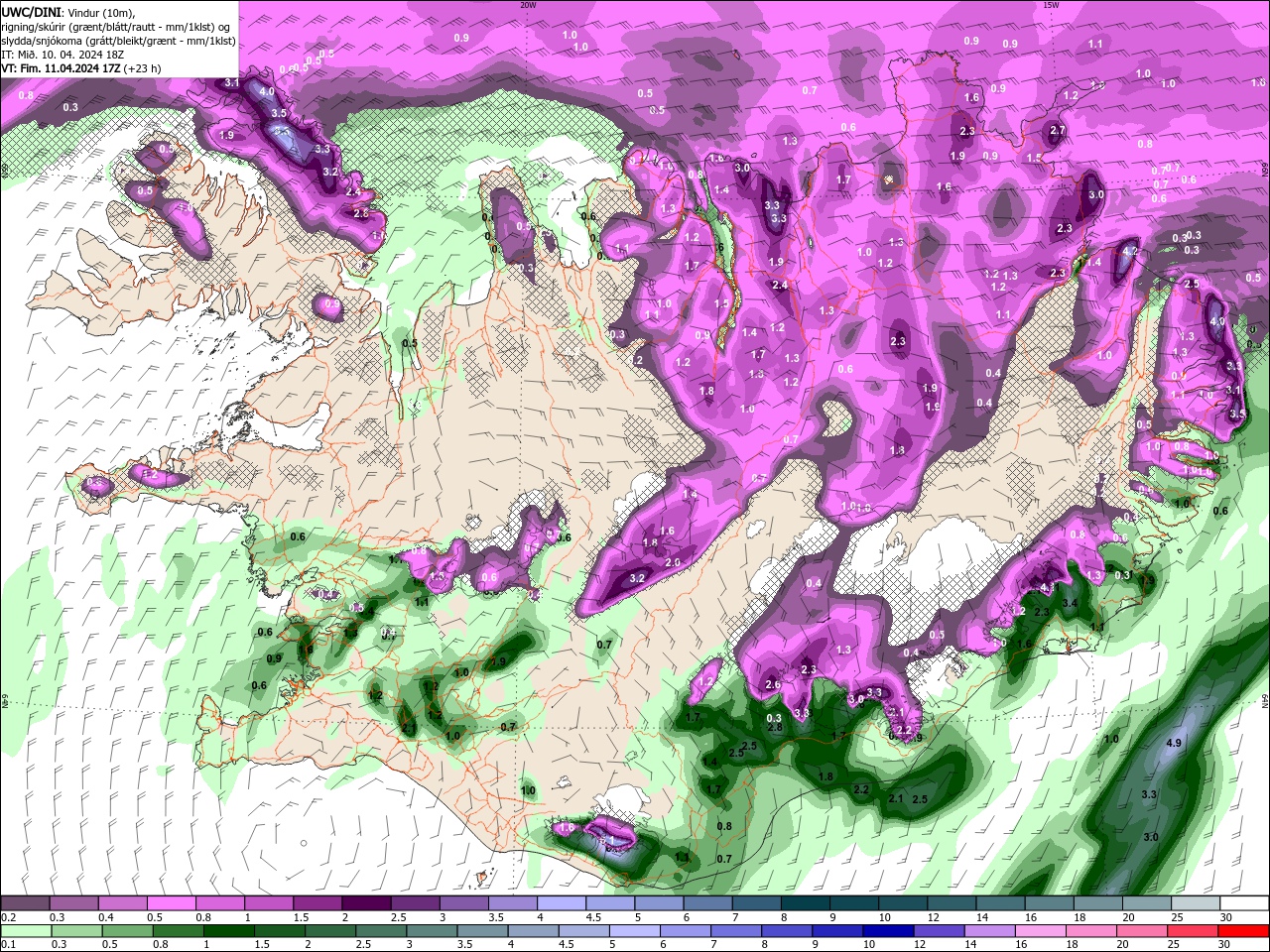
Task: Click the red swatch ending the lower rain legend
Action: coord(1244,931)
